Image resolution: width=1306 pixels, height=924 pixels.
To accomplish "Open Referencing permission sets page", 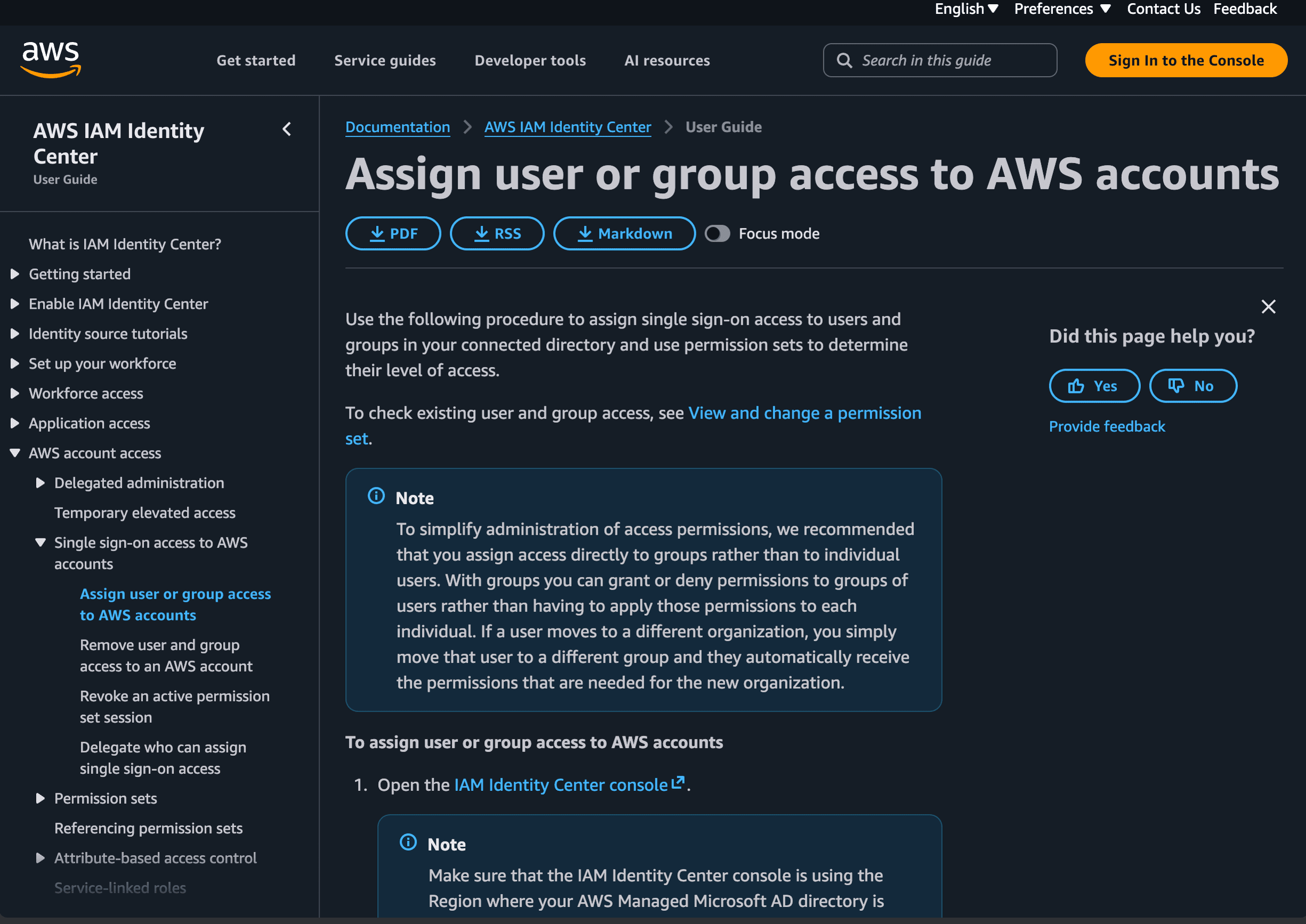I will [x=148, y=829].
